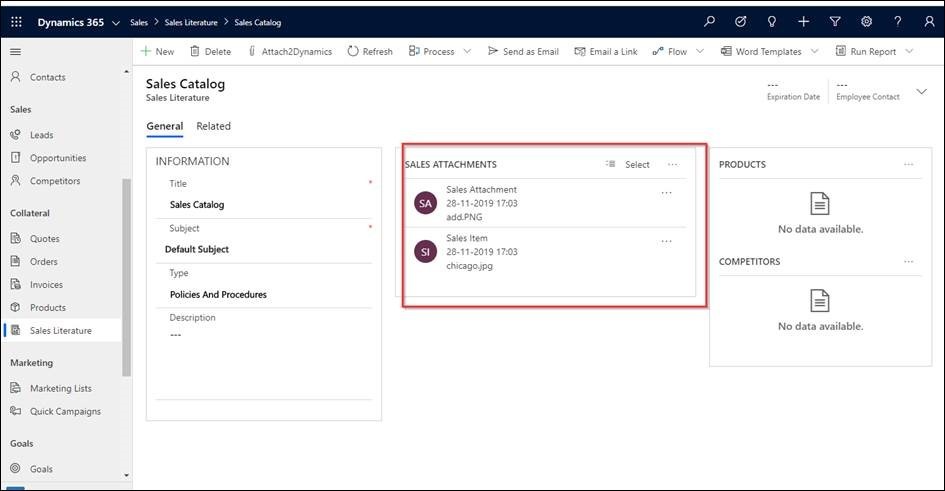Click the SI avatar circle
This screenshot has width=945, height=491.
pos(425,252)
